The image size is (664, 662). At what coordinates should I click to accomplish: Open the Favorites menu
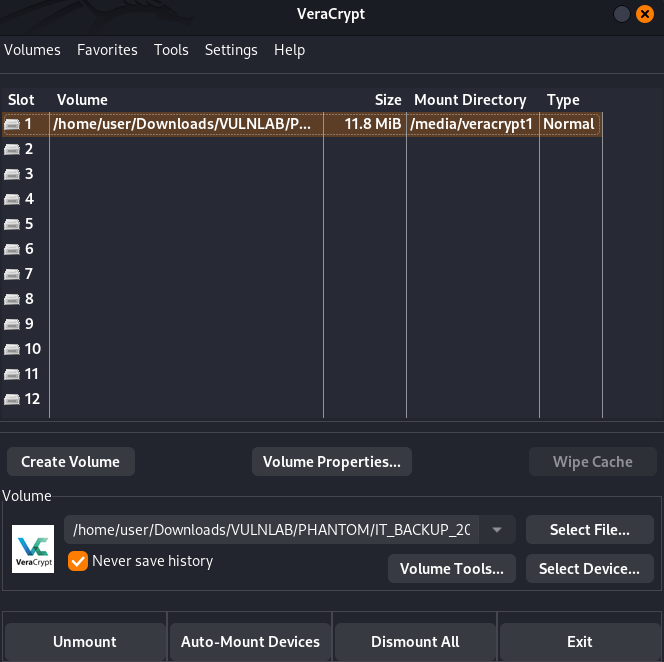click(x=107, y=50)
